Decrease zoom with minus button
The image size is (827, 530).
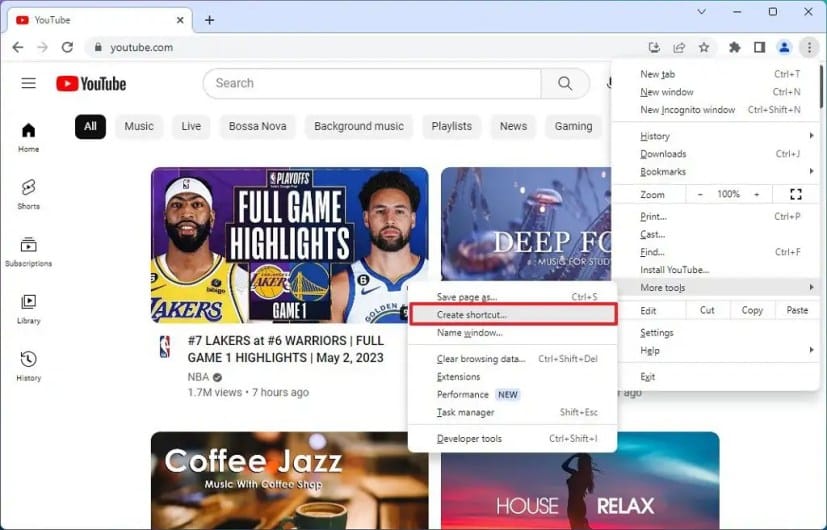point(700,194)
